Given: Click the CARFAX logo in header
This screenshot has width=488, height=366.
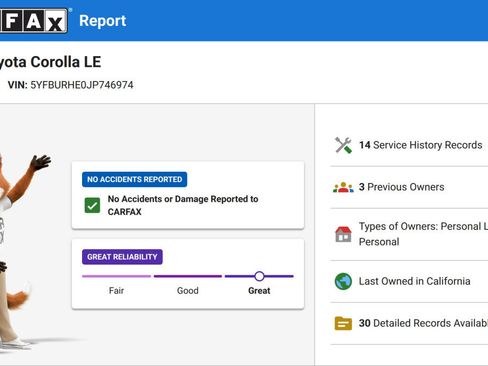Looking at the screenshot, I should tap(33, 21).
